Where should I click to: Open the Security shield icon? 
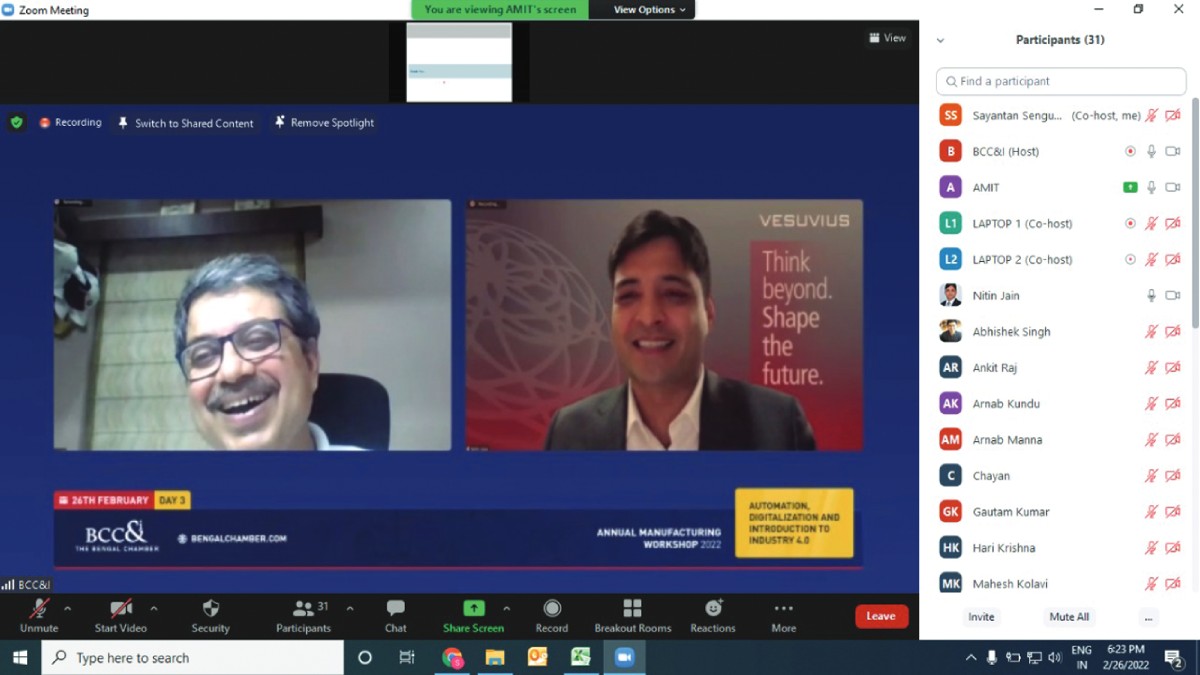click(x=211, y=608)
